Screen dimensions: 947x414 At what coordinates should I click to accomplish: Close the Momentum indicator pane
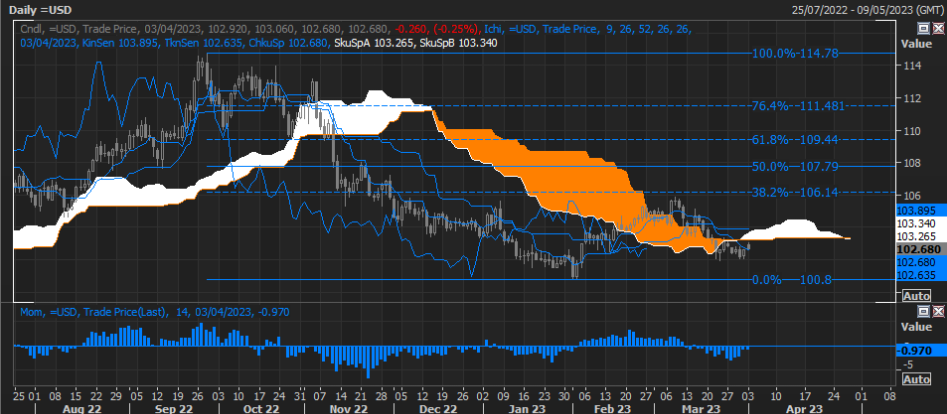point(938,312)
